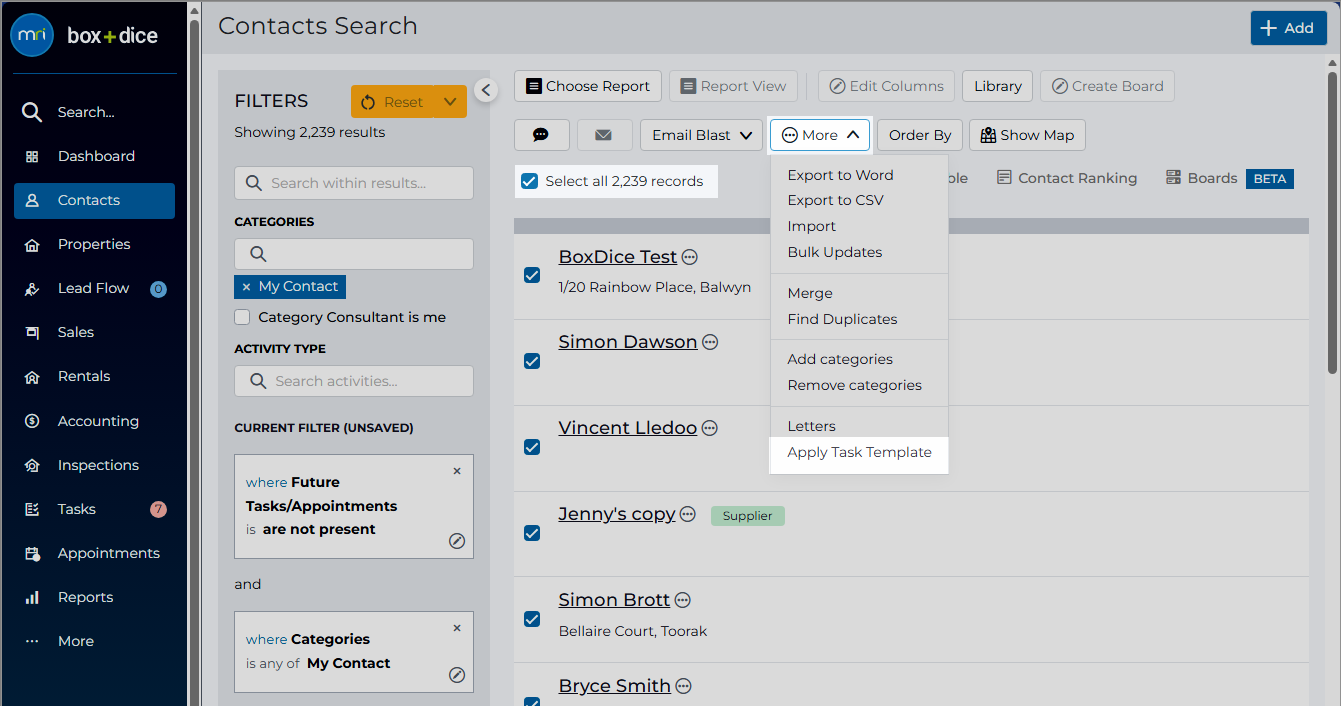Edit the Categories filter condition
Image resolution: width=1341 pixels, height=706 pixels.
click(x=457, y=675)
